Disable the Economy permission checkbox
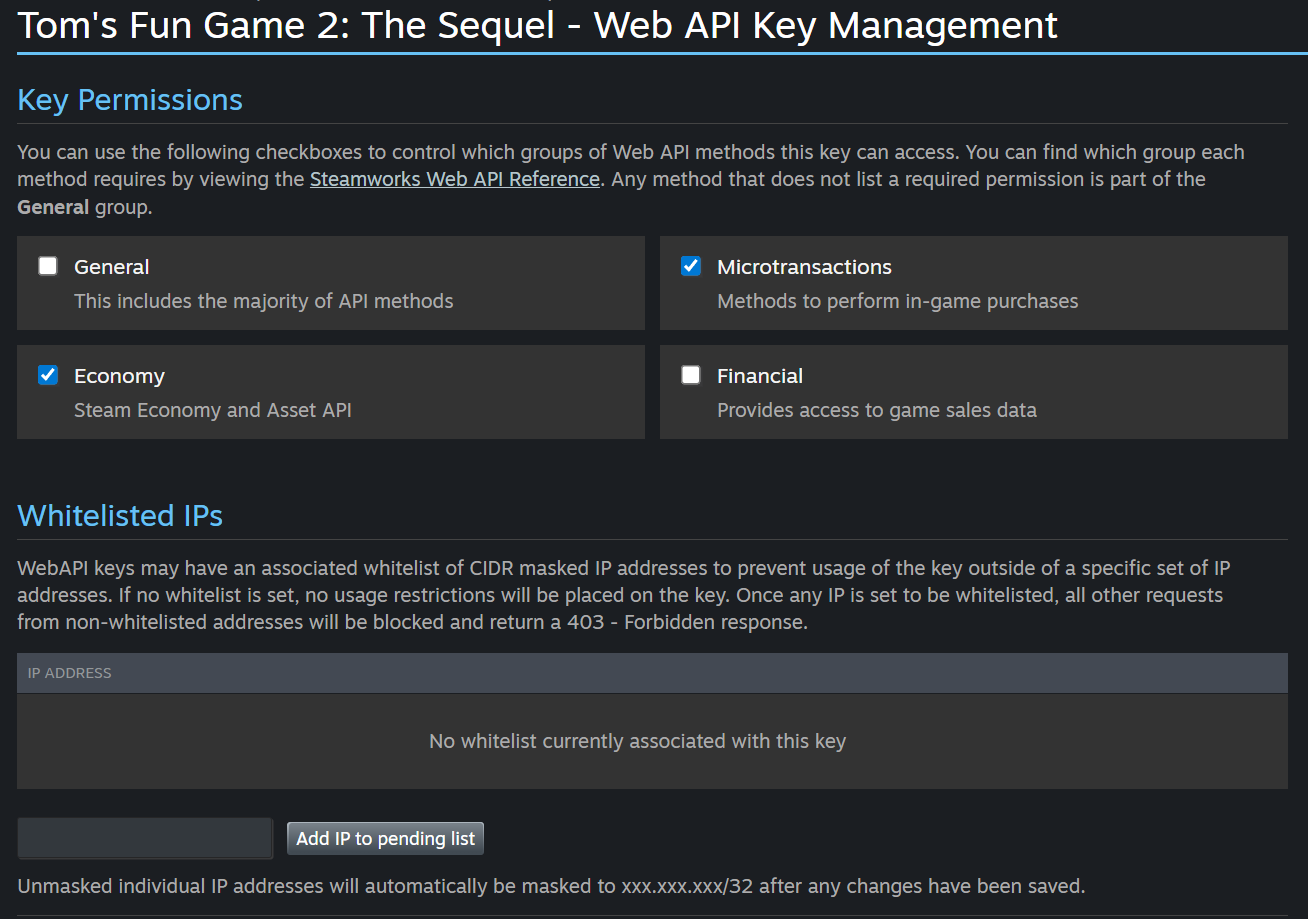This screenshot has height=919, width=1308. (48, 375)
